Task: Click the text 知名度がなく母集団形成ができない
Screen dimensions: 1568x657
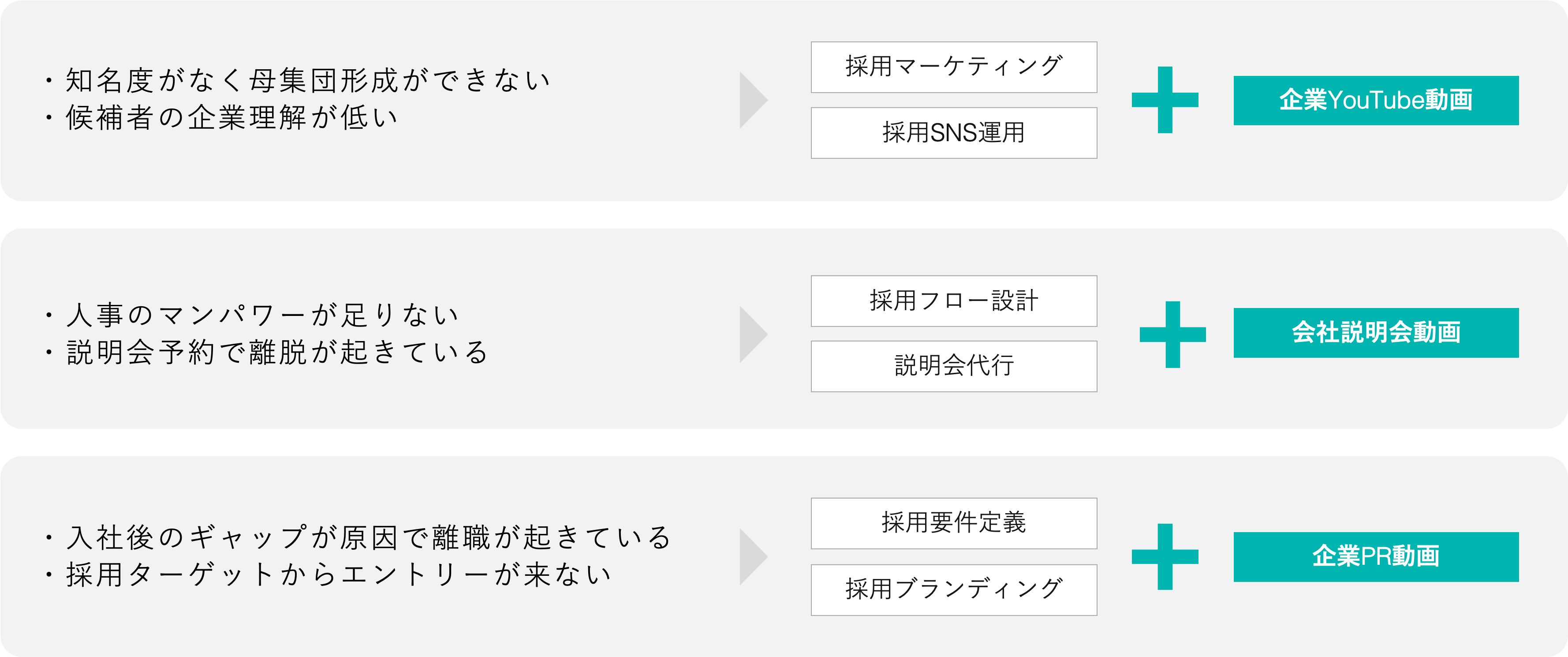Action: (x=307, y=81)
